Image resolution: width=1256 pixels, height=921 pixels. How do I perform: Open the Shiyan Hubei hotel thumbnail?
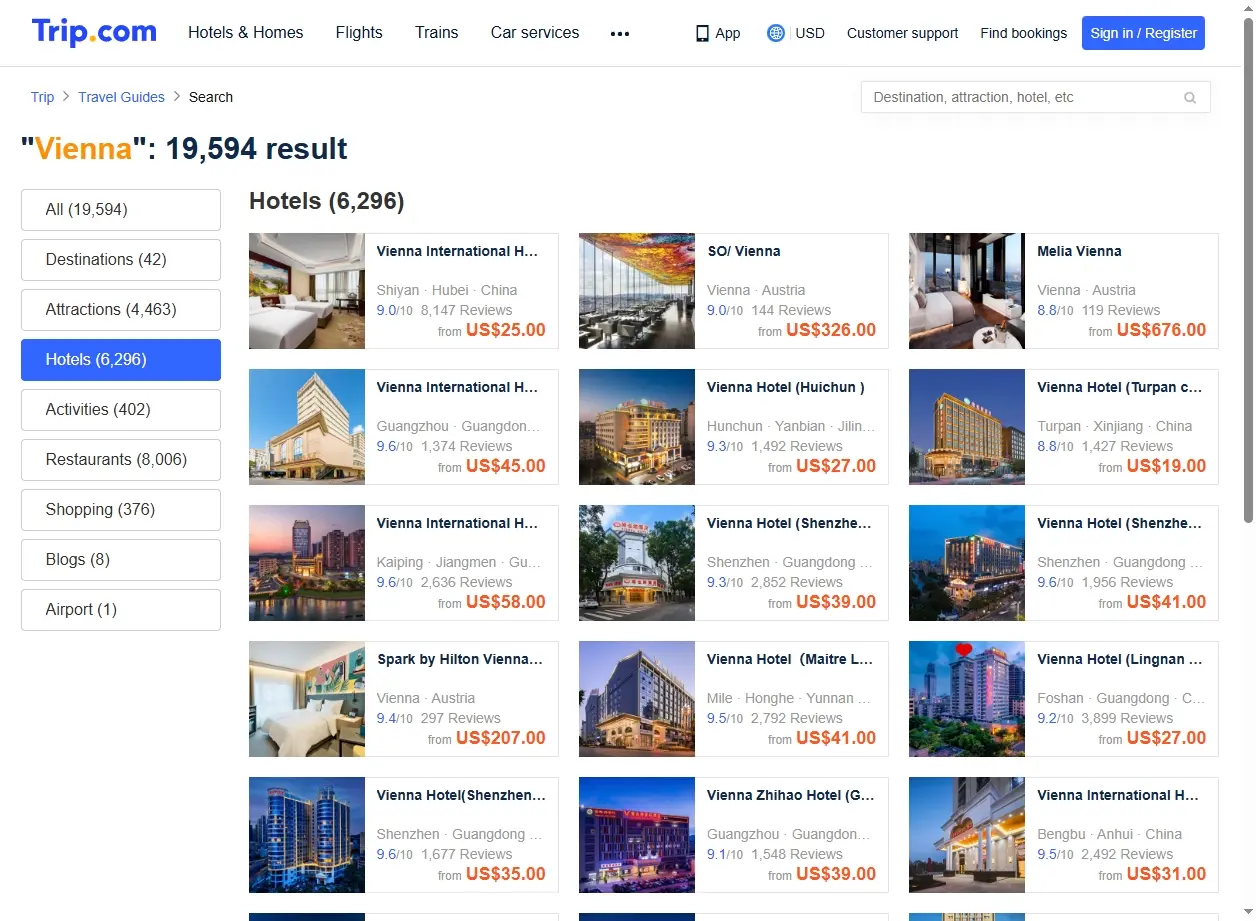coord(307,291)
